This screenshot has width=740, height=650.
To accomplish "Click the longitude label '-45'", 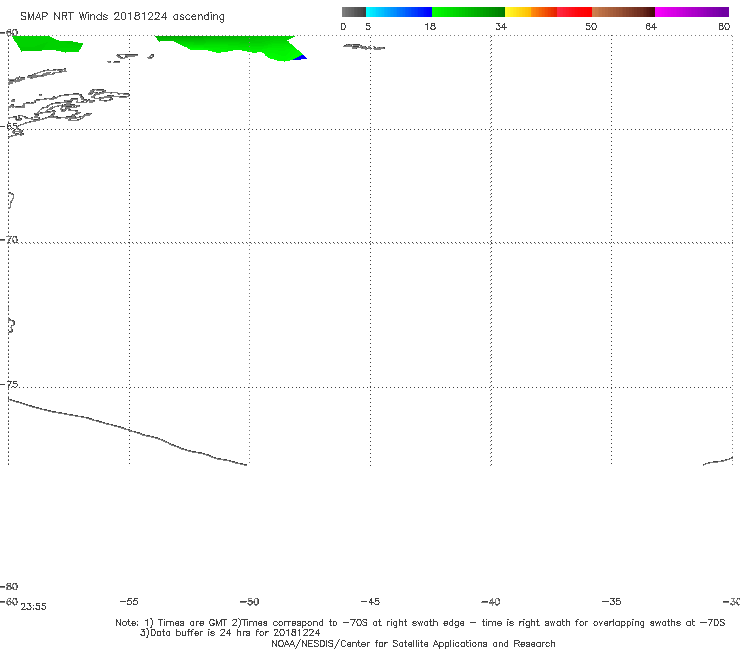I will point(370,601).
